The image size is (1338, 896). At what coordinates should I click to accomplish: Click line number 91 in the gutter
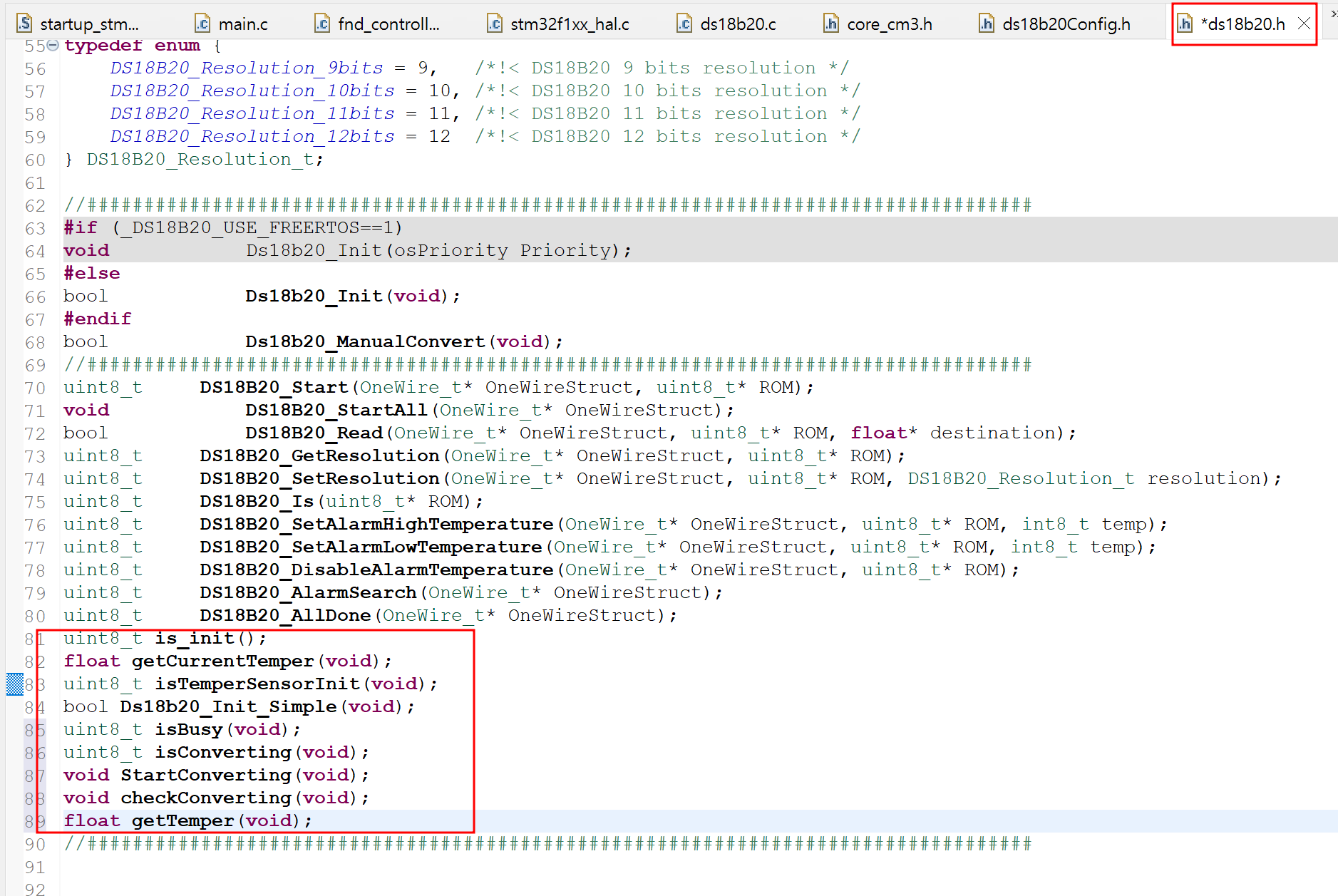click(x=35, y=867)
